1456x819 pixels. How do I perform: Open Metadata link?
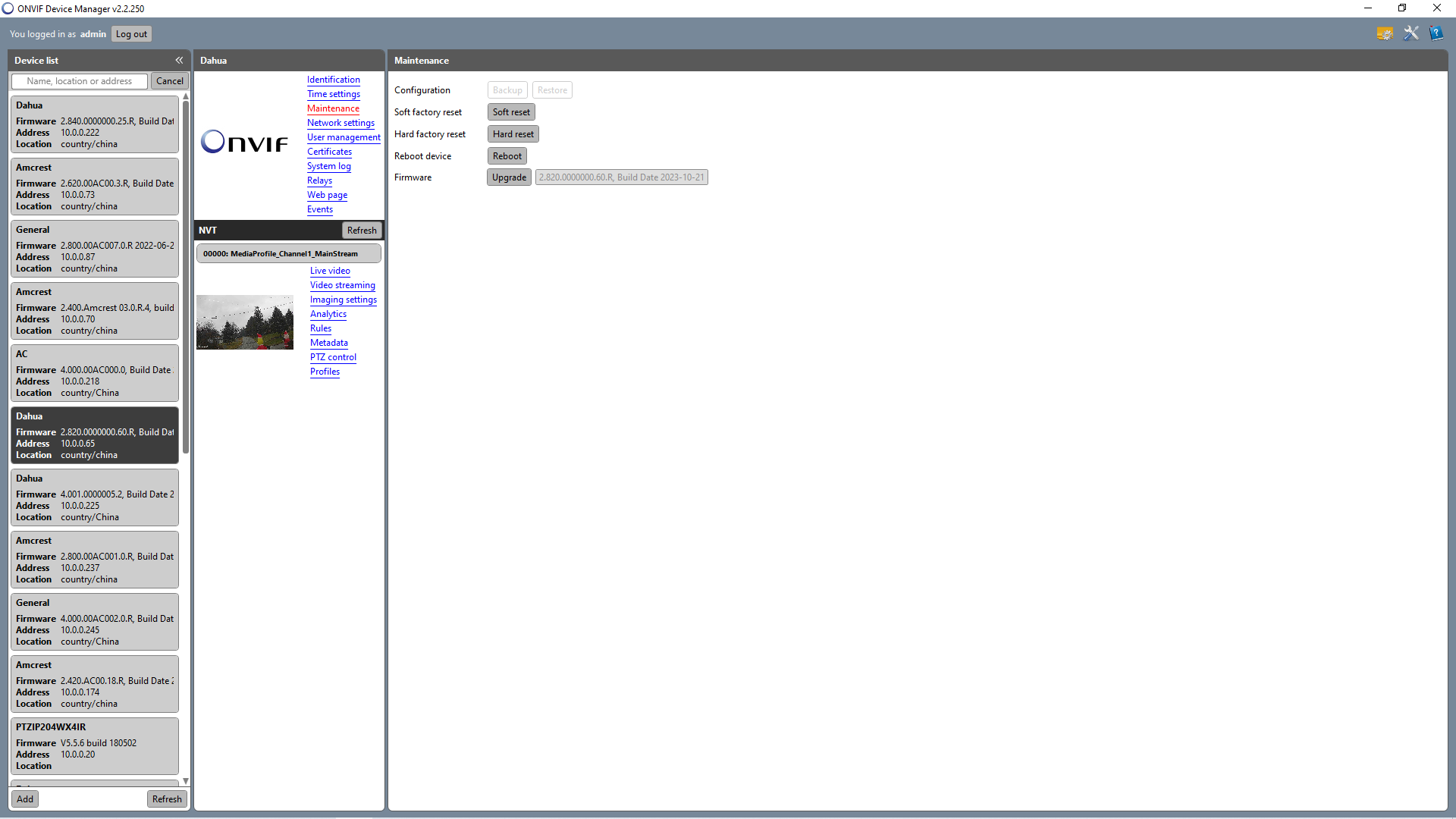pyautogui.click(x=329, y=343)
